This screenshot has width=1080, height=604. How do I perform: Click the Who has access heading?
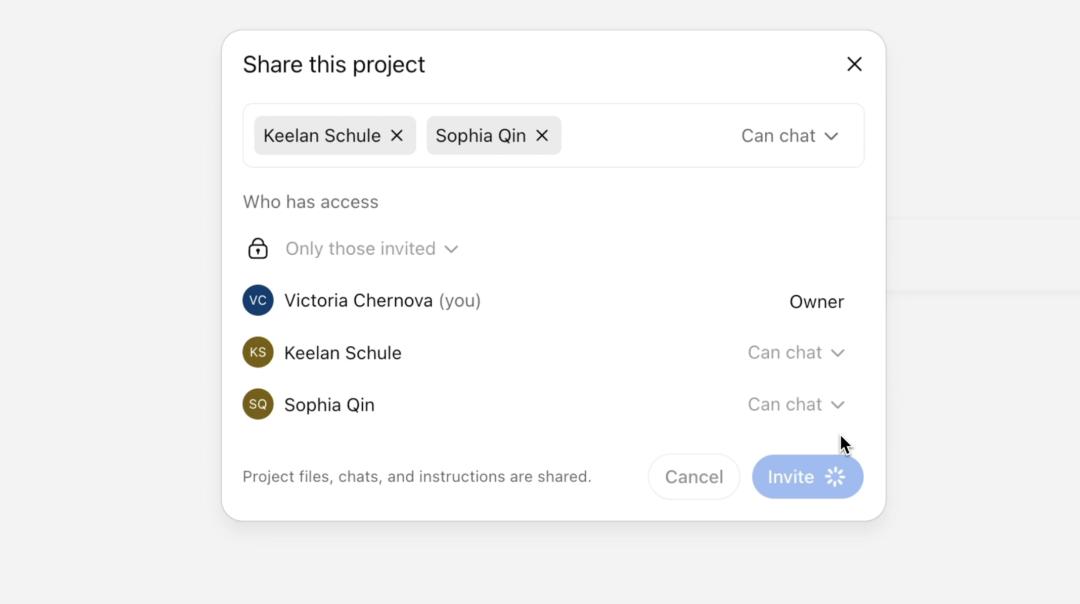pyautogui.click(x=310, y=201)
